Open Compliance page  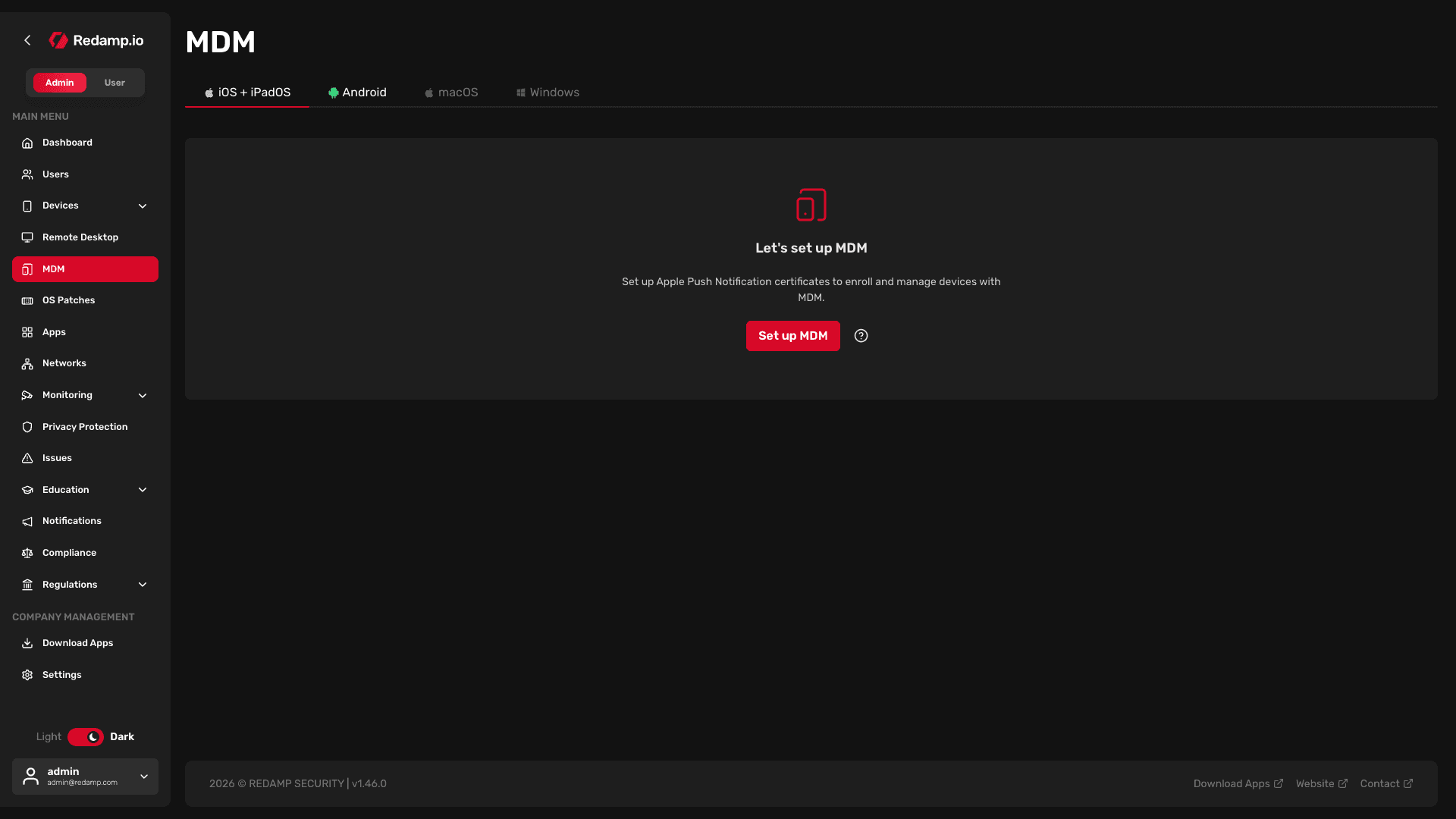tap(85, 553)
